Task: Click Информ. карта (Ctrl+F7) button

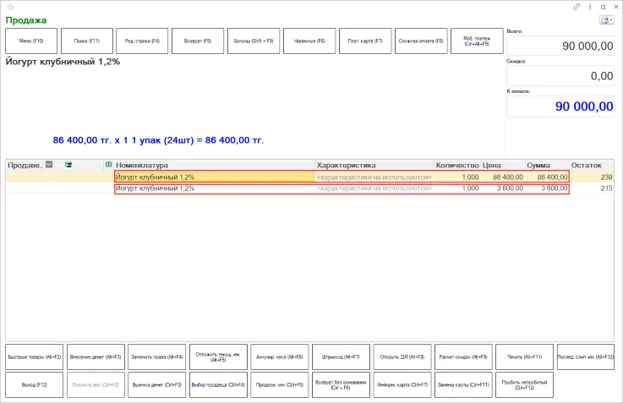Action: [402, 385]
